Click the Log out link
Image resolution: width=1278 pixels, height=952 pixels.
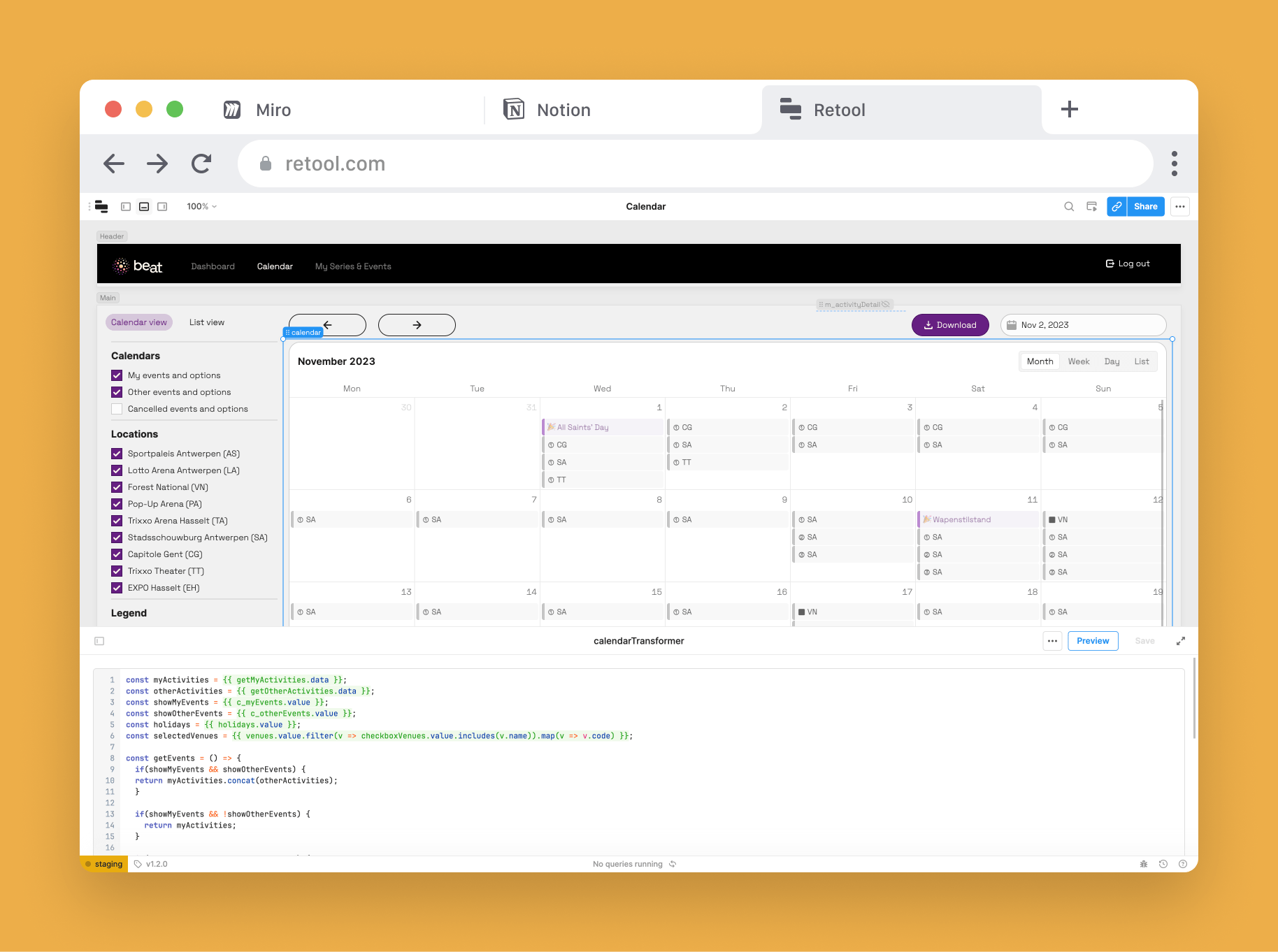(1128, 264)
